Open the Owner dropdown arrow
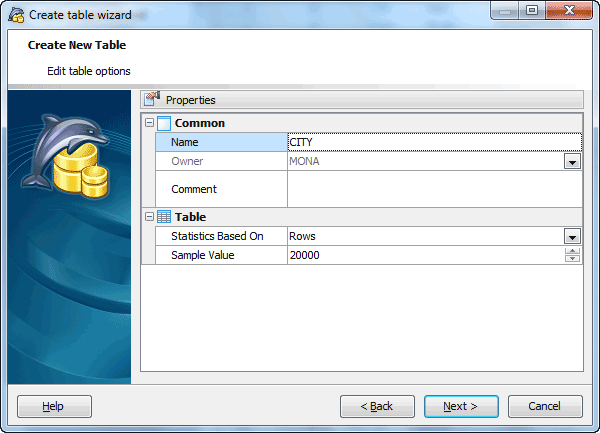This screenshot has width=600, height=433. 572,162
